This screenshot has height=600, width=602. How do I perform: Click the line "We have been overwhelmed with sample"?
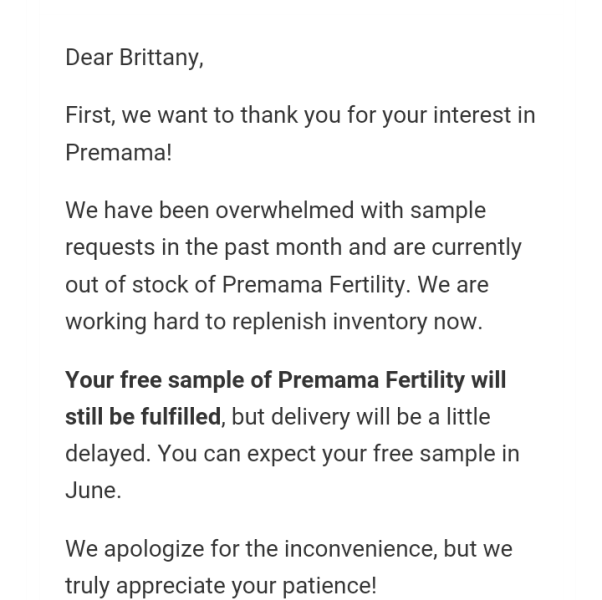pyautogui.click(x=275, y=211)
